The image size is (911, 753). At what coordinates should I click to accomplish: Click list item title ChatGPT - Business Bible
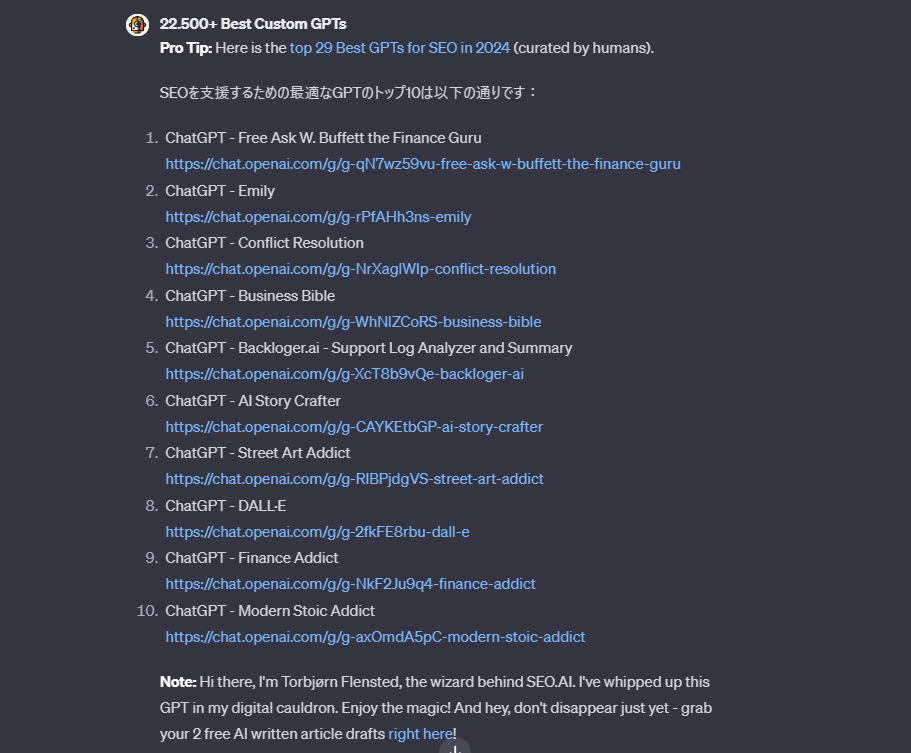[x=250, y=296]
